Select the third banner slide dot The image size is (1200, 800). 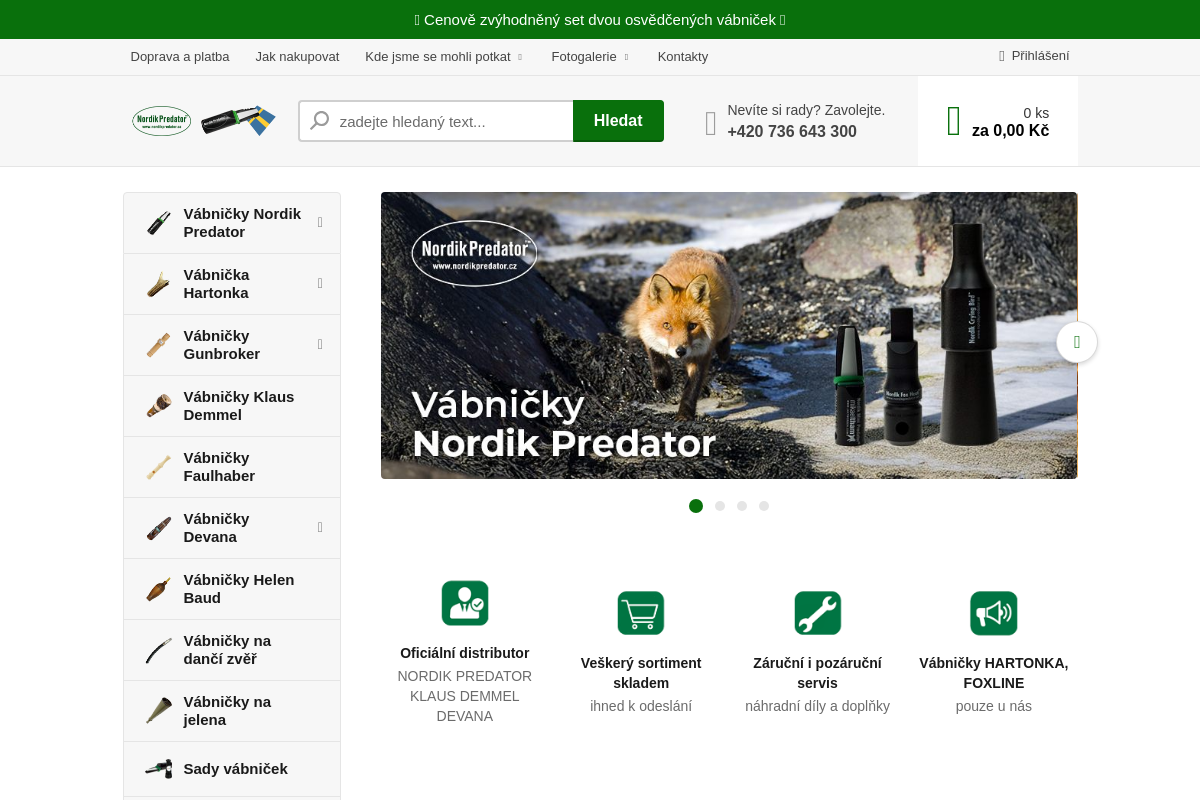pyautogui.click(x=742, y=506)
